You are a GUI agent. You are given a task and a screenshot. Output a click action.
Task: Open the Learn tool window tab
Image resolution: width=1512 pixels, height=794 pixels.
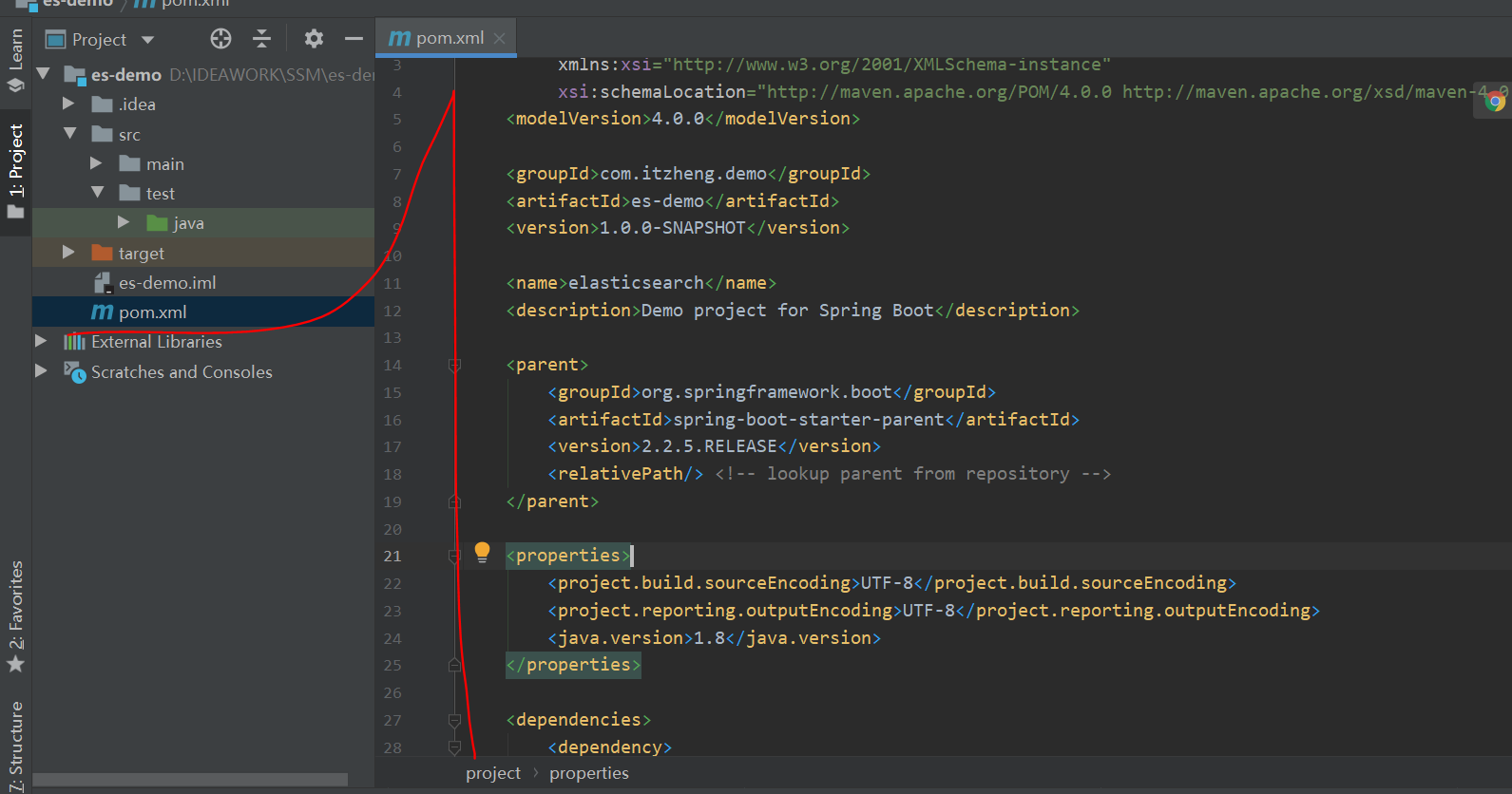pyautogui.click(x=15, y=59)
